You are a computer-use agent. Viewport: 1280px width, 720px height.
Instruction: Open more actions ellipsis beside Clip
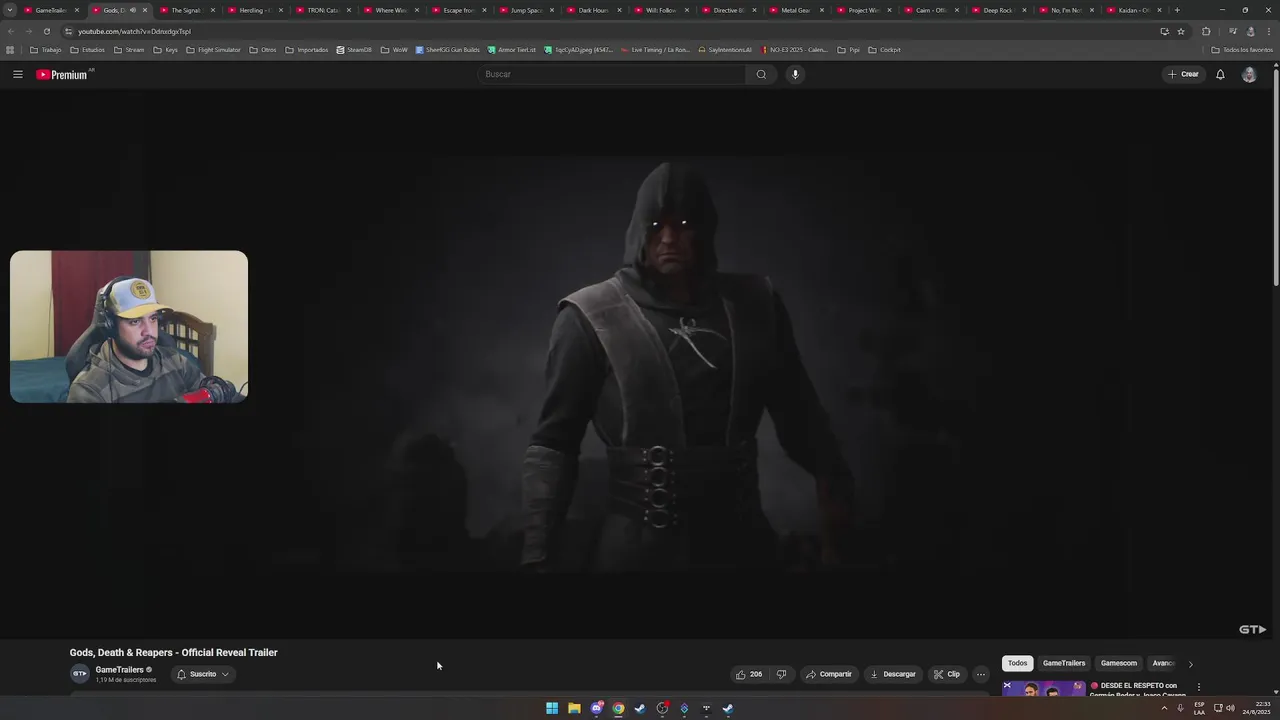pos(980,674)
